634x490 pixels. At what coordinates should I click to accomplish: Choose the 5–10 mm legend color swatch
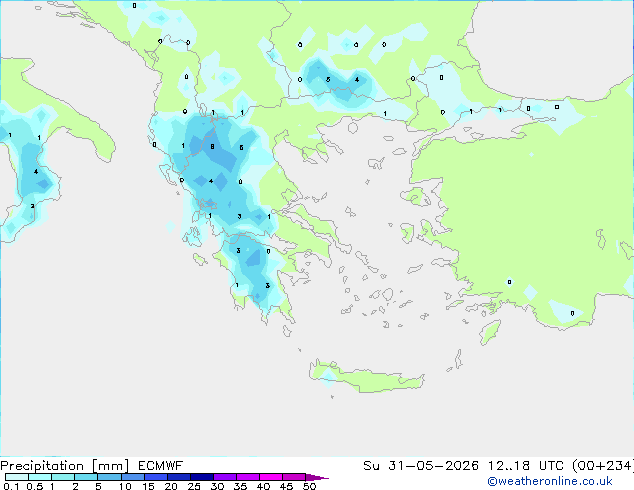(109, 477)
